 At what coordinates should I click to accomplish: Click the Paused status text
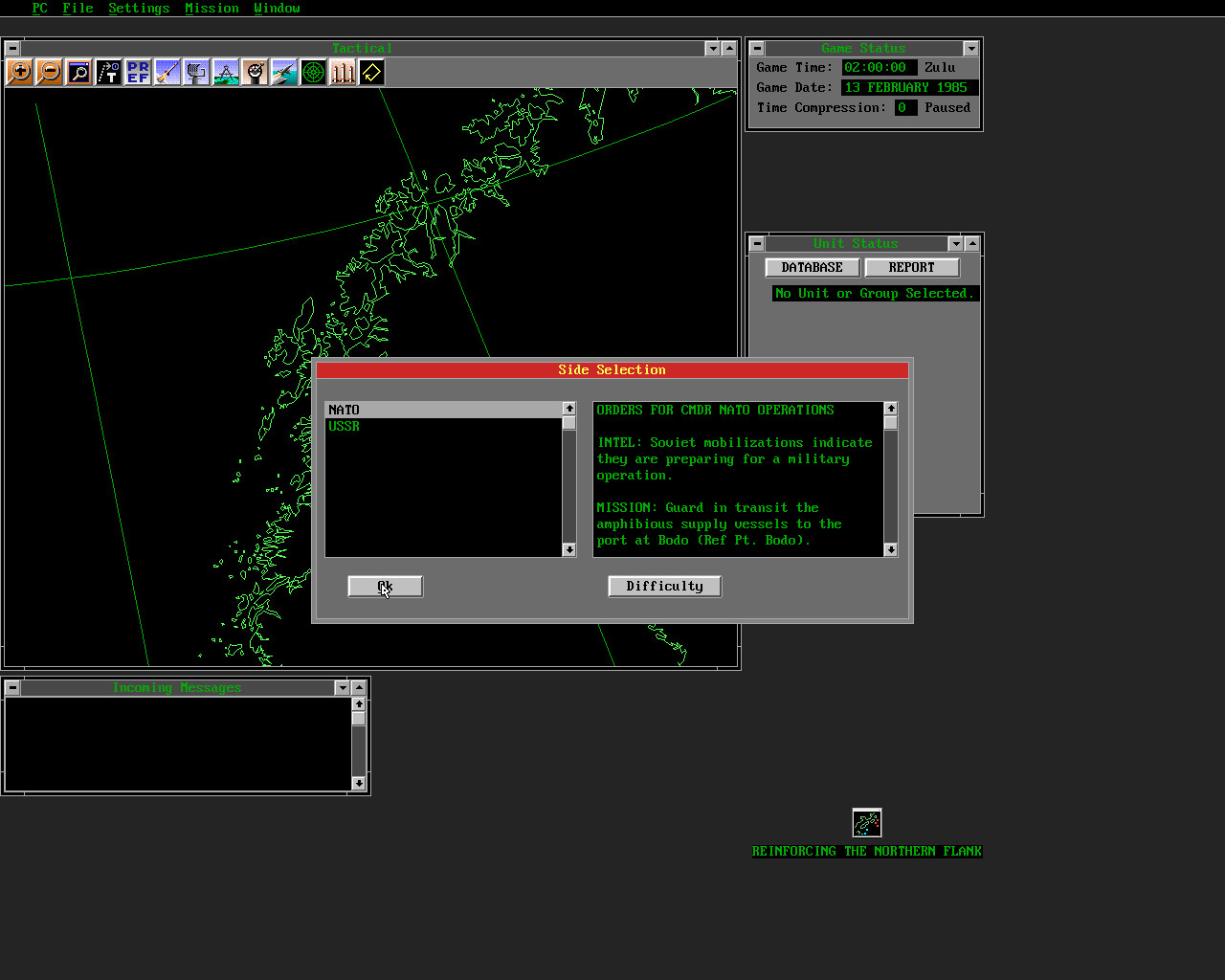[947, 107]
